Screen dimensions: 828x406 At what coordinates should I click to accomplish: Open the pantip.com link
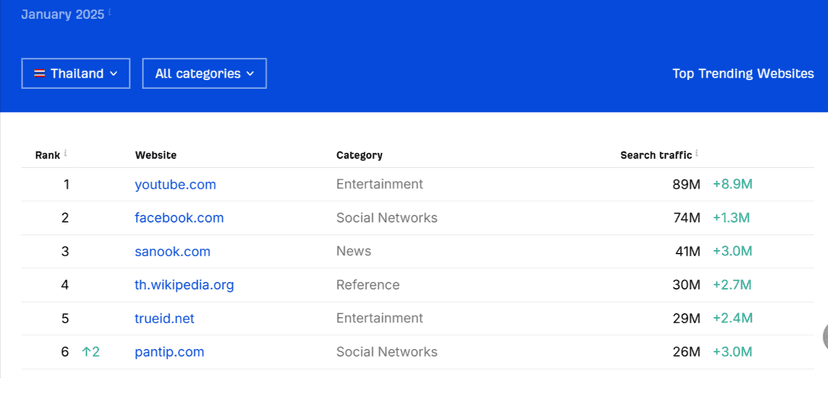coord(170,352)
